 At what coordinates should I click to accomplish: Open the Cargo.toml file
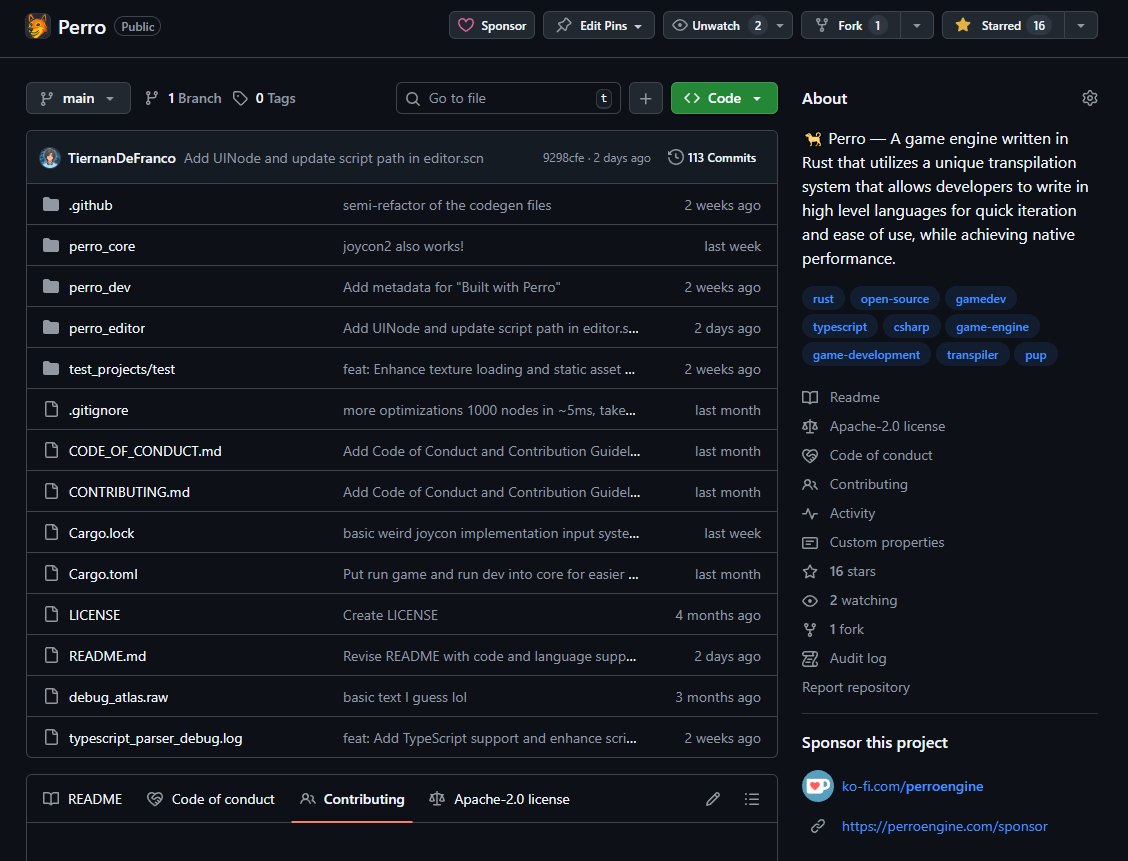103,574
